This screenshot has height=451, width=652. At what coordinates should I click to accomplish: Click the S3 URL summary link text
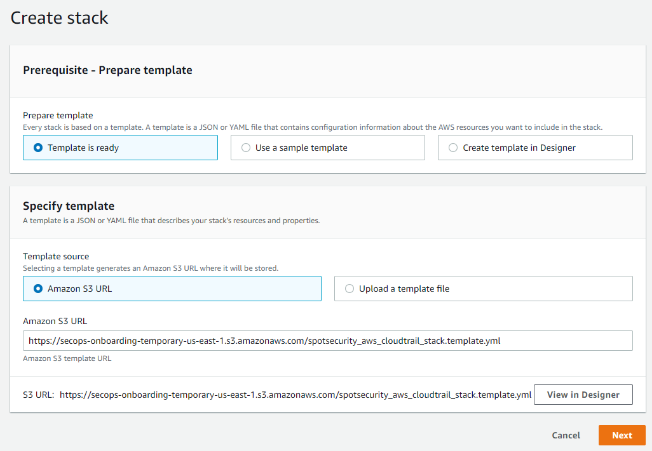tap(295, 395)
